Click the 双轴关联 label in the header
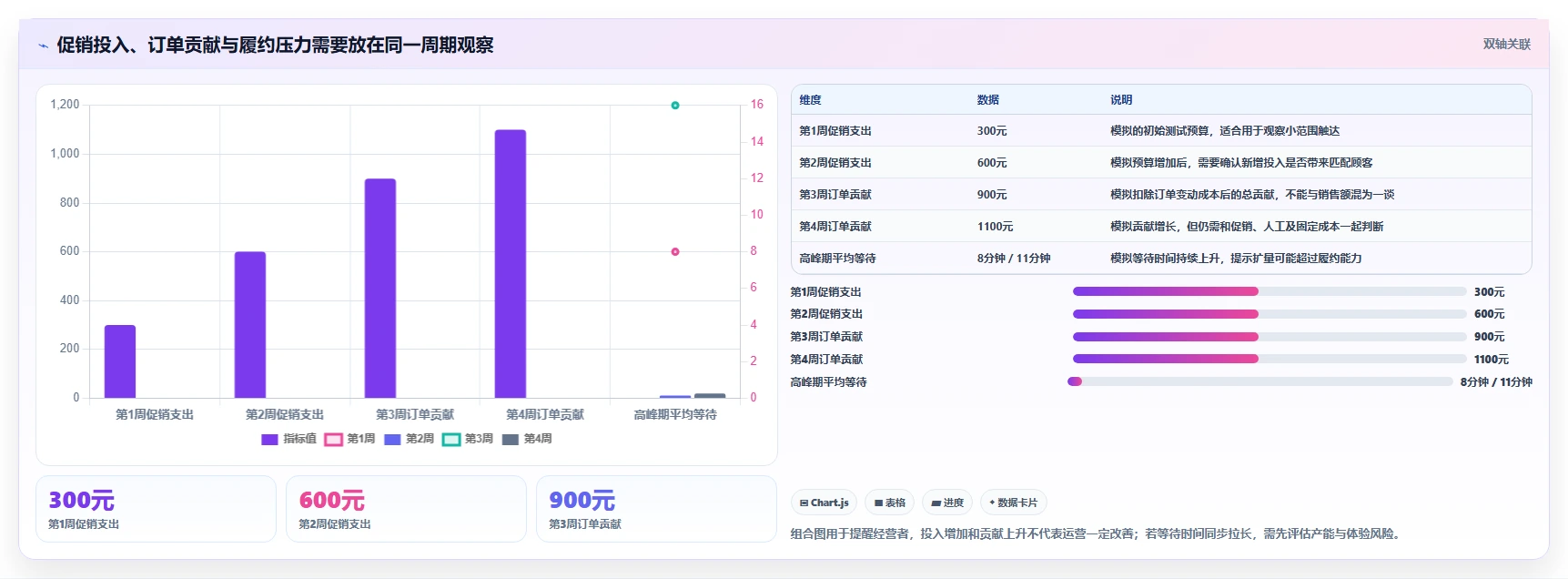The height and width of the screenshot is (579, 1568). [x=1506, y=45]
